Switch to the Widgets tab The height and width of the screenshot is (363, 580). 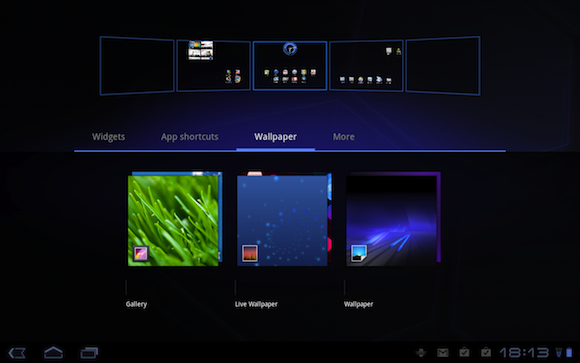coord(108,137)
